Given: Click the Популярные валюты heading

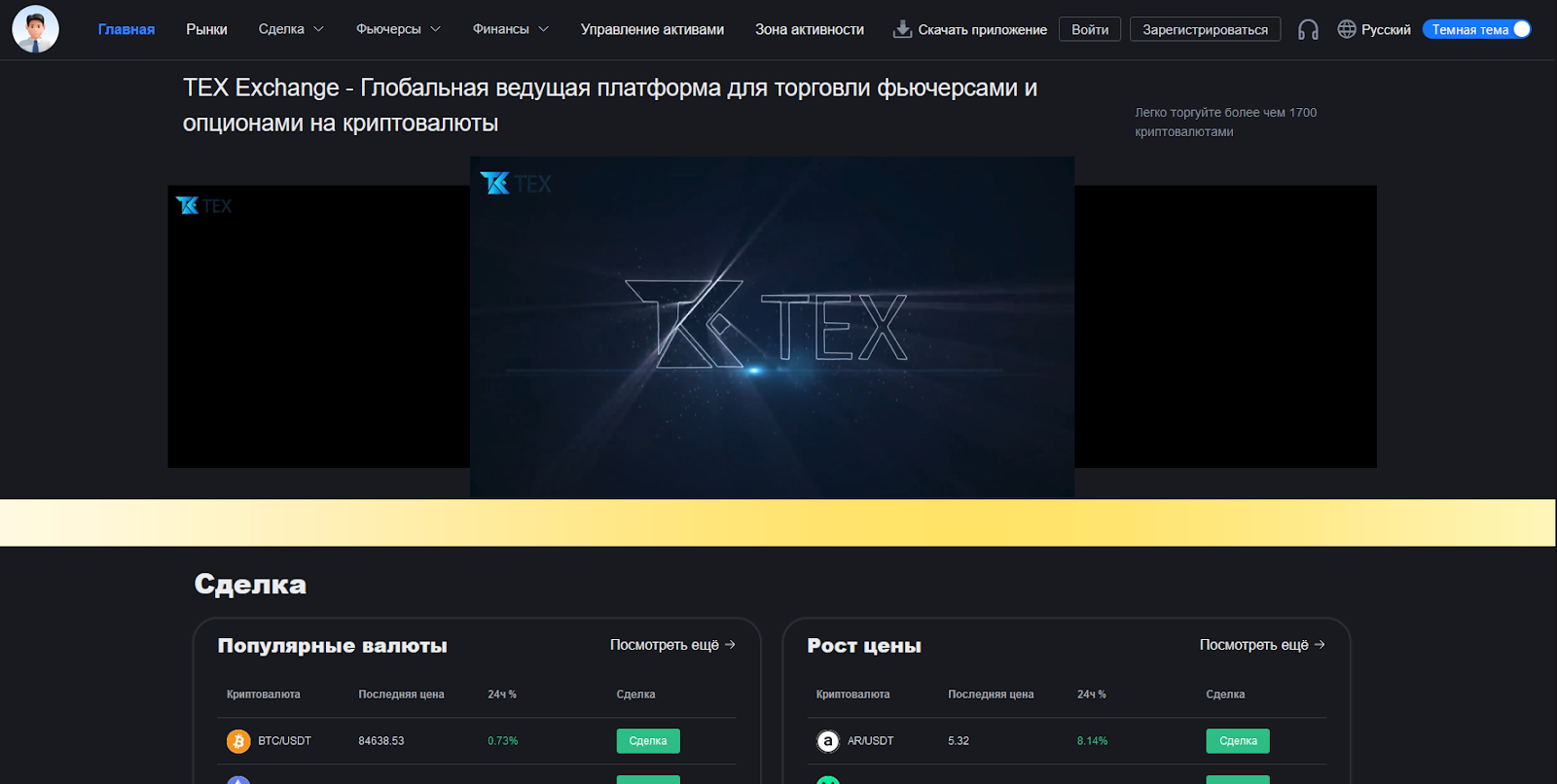Looking at the screenshot, I should pyautogui.click(x=333, y=646).
